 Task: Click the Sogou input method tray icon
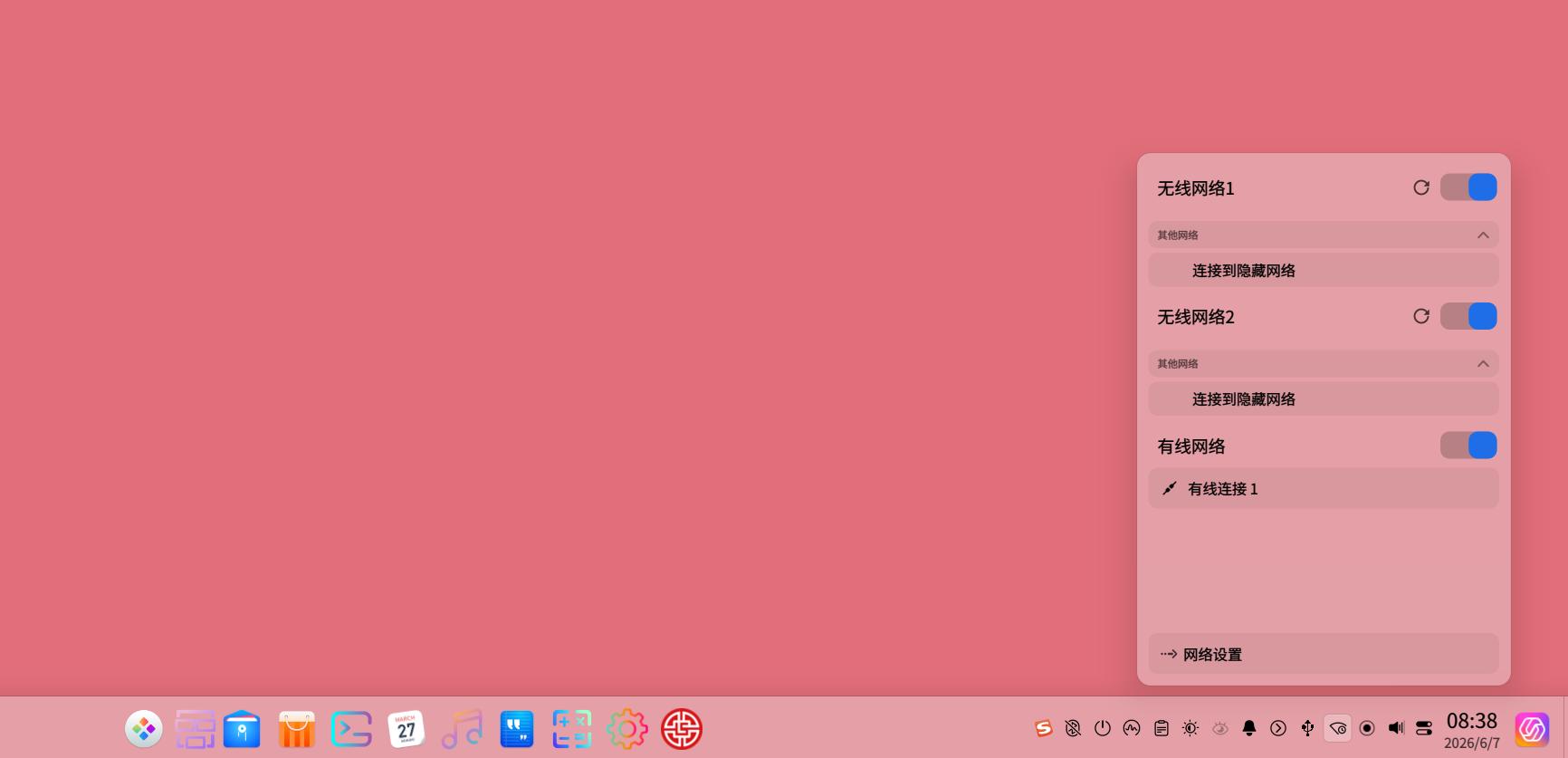1044,728
